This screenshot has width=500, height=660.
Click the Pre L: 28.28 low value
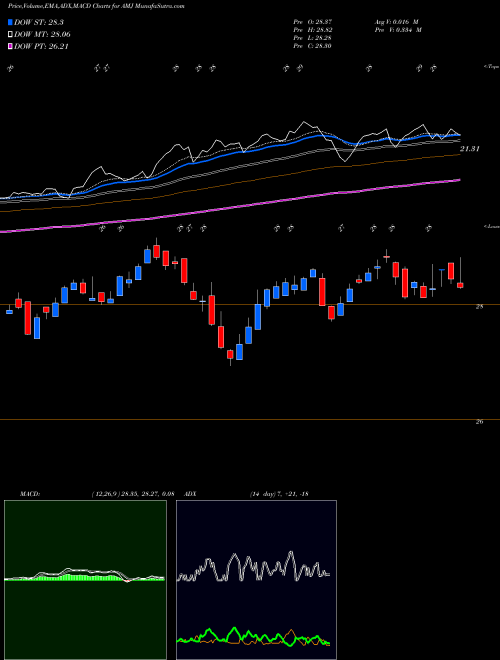click(x=314, y=38)
